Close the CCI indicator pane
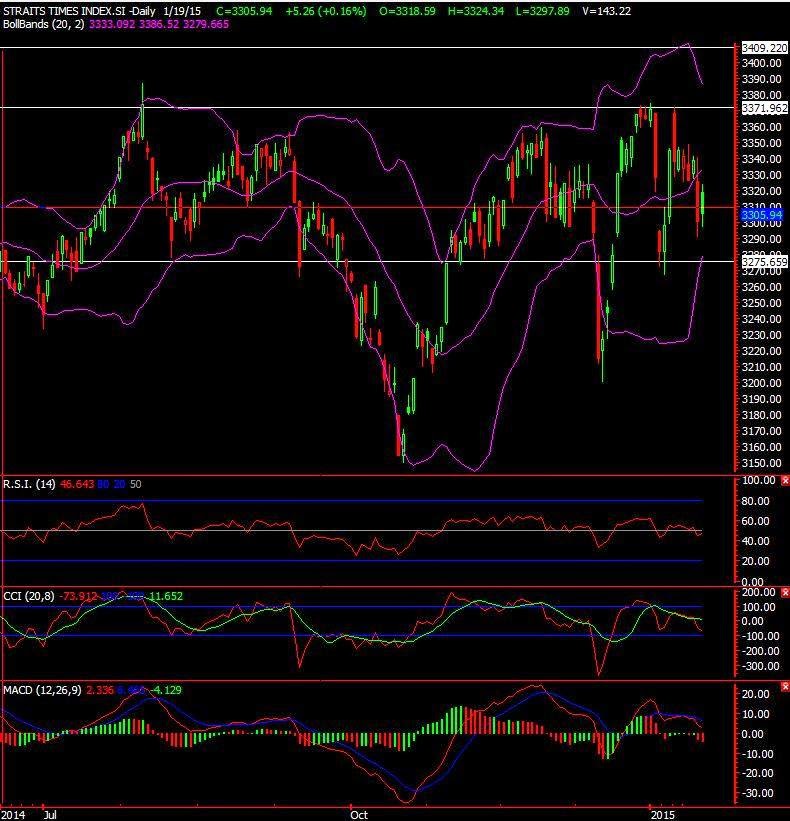The height and width of the screenshot is (821, 790). (x=785, y=593)
